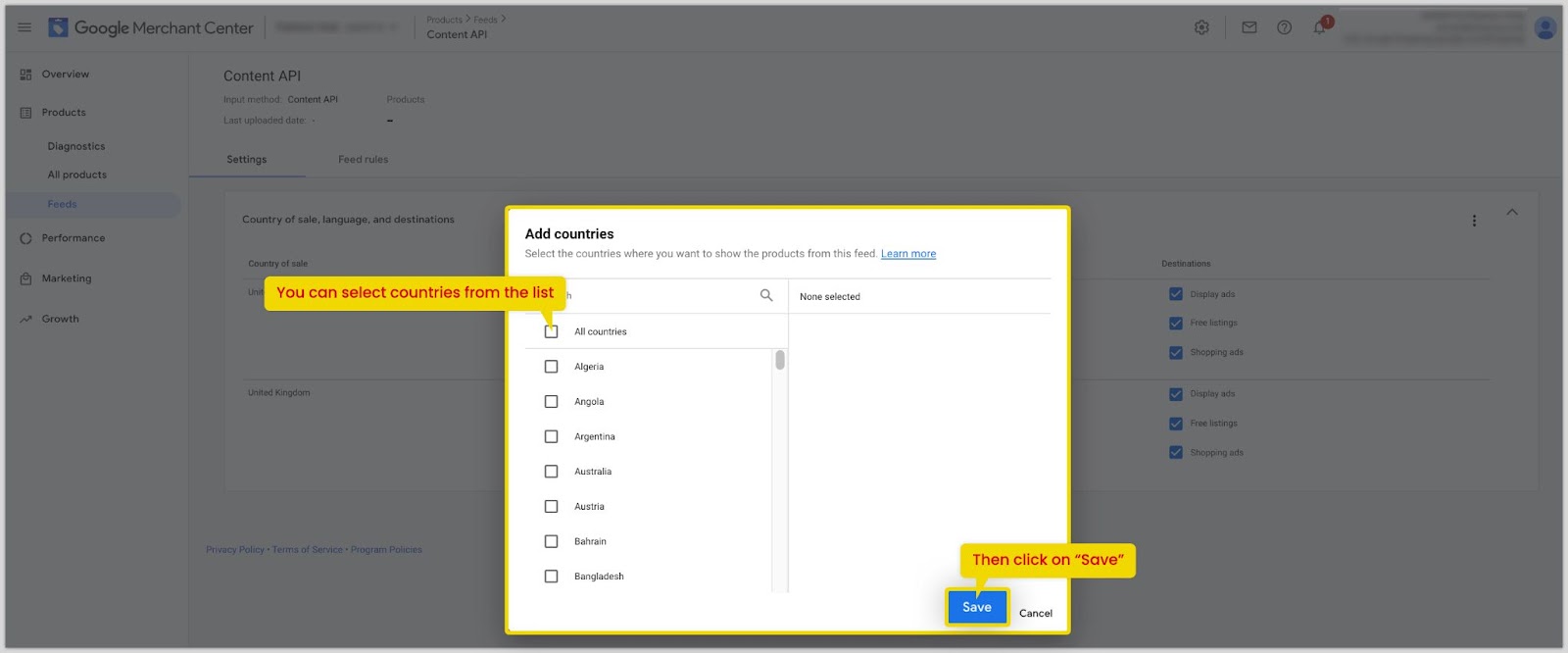The image size is (1568, 653).
Task: Click the Cancel button
Action: 1036,613
